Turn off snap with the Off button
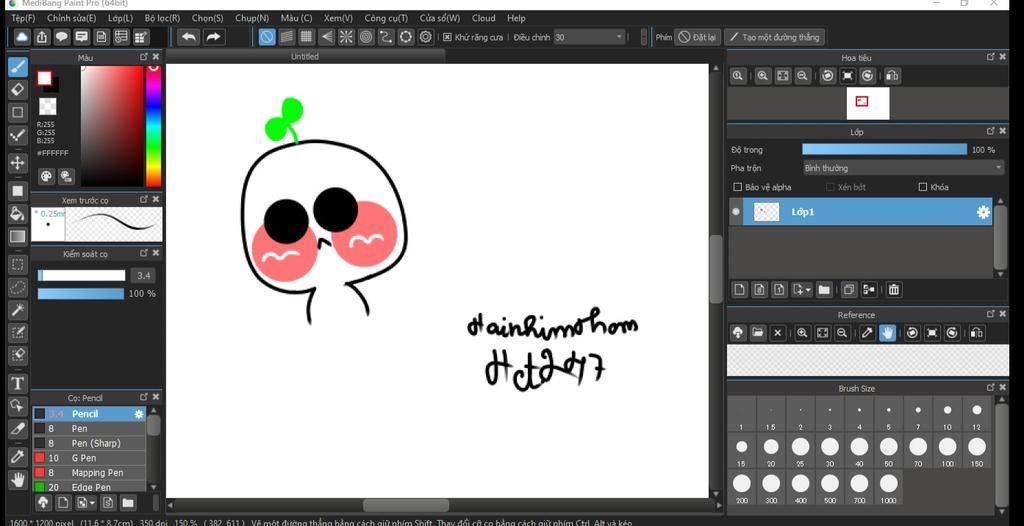 [x=266, y=37]
